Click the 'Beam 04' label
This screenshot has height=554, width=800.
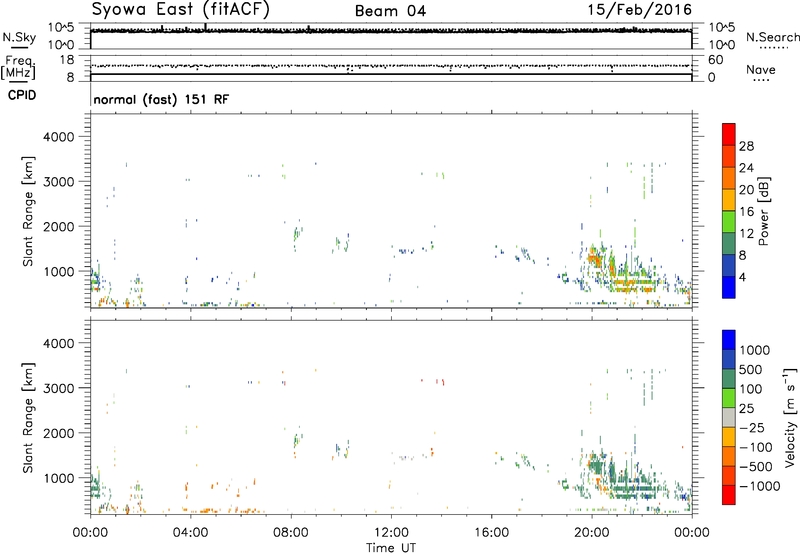click(390, 11)
